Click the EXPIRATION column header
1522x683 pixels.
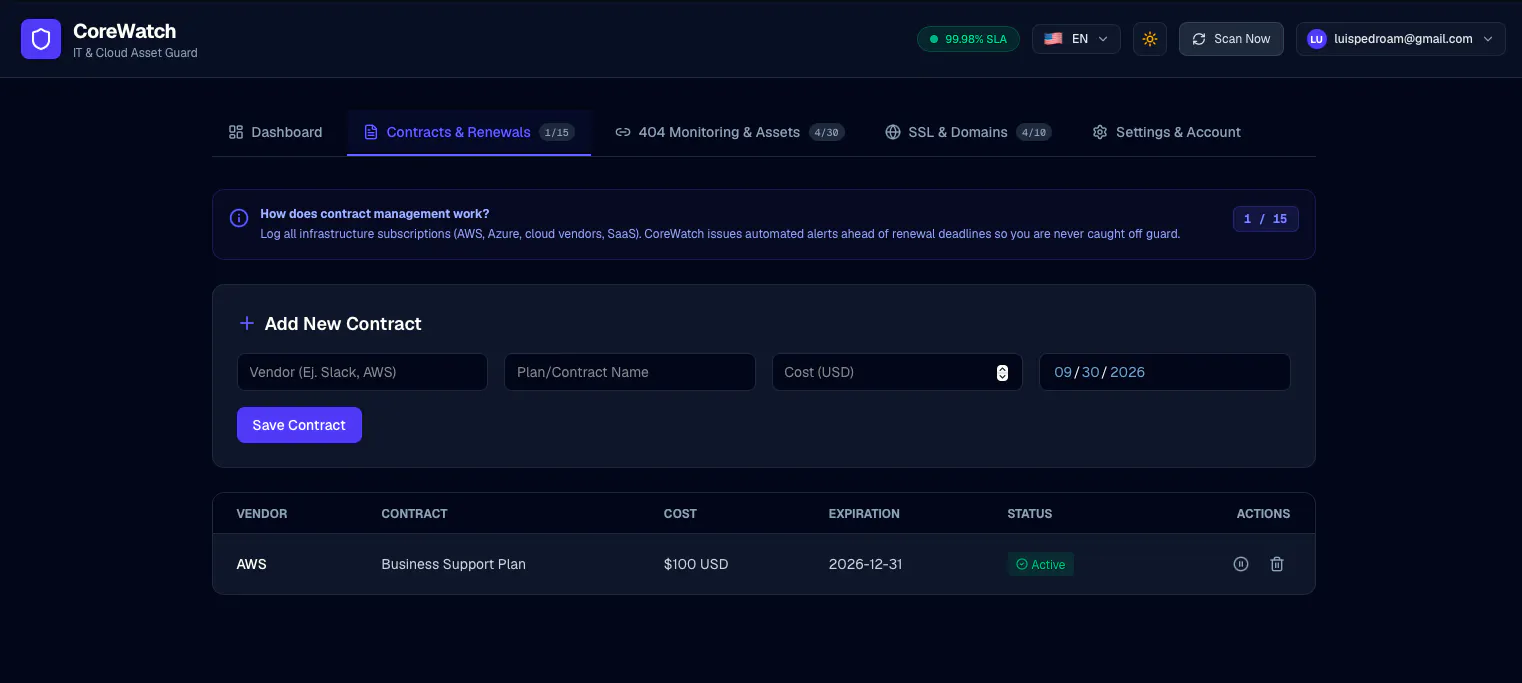864,514
